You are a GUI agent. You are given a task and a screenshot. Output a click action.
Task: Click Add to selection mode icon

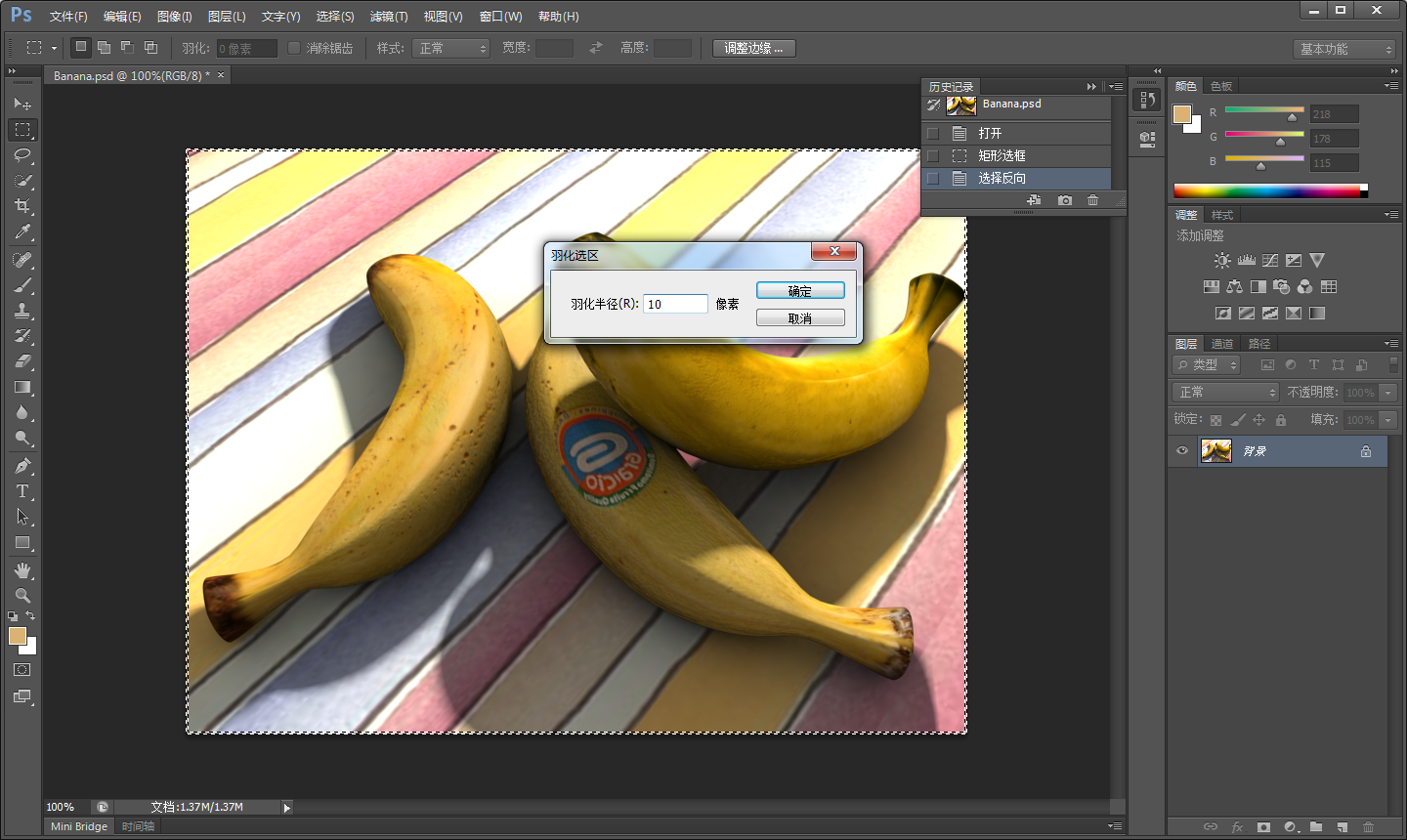pos(104,47)
